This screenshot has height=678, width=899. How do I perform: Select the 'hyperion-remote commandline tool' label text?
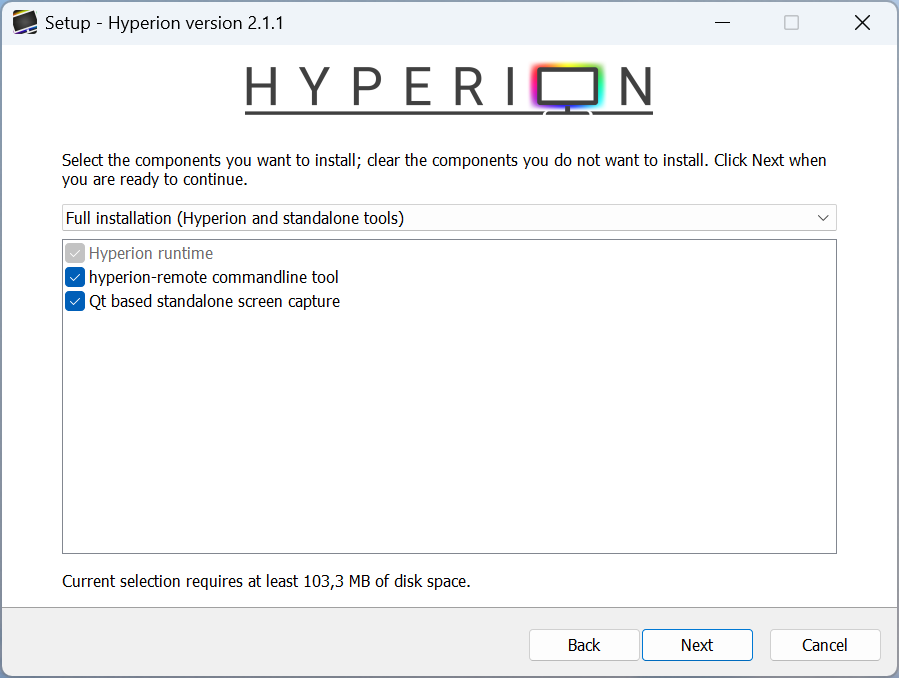click(x=213, y=278)
